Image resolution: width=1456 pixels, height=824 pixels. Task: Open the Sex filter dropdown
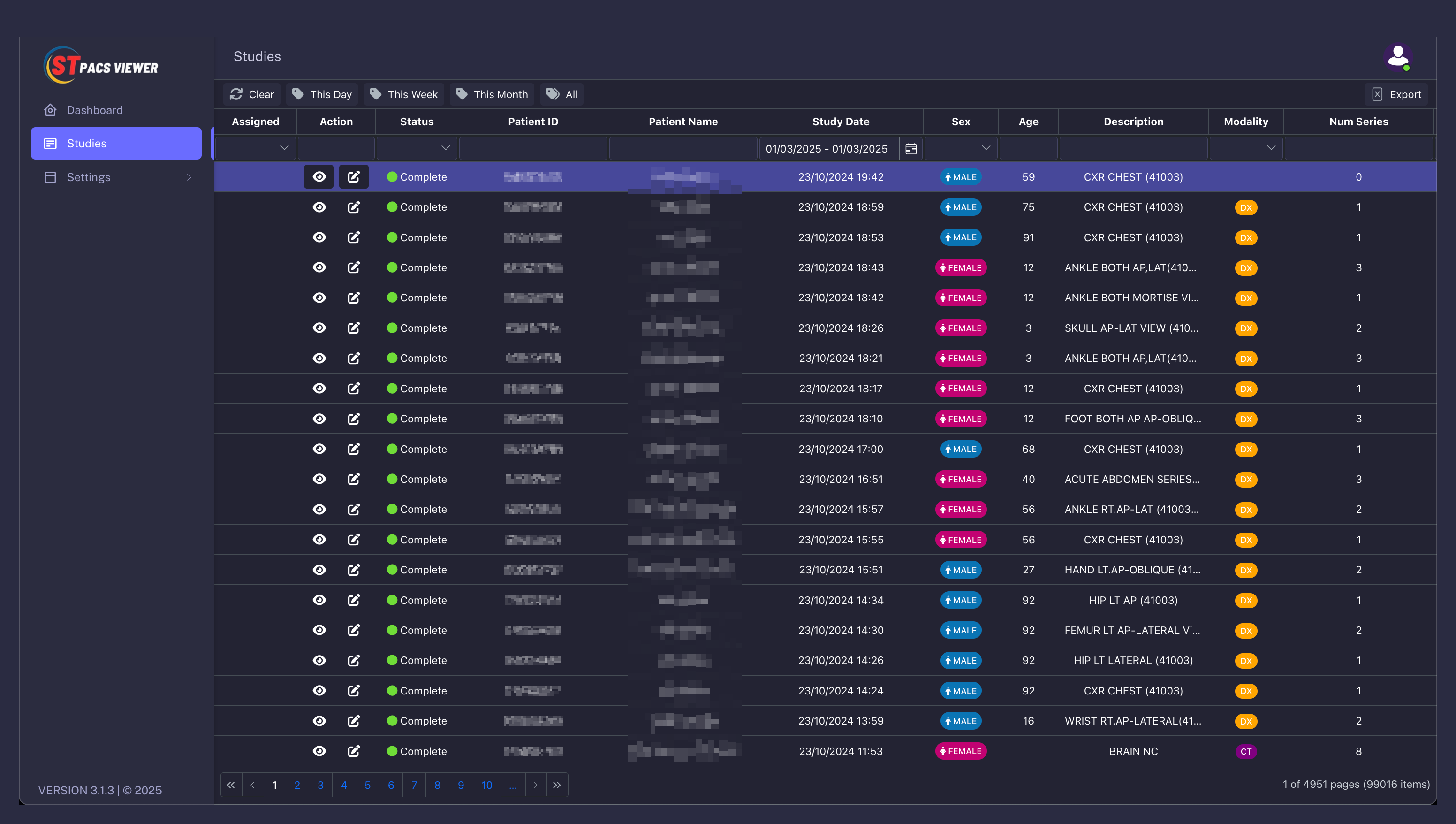pyautogui.click(x=961, y=148)
